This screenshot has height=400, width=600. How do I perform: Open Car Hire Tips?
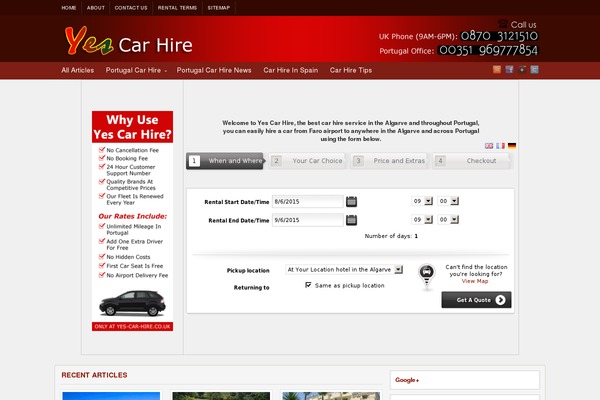click(x=351, y=70)
